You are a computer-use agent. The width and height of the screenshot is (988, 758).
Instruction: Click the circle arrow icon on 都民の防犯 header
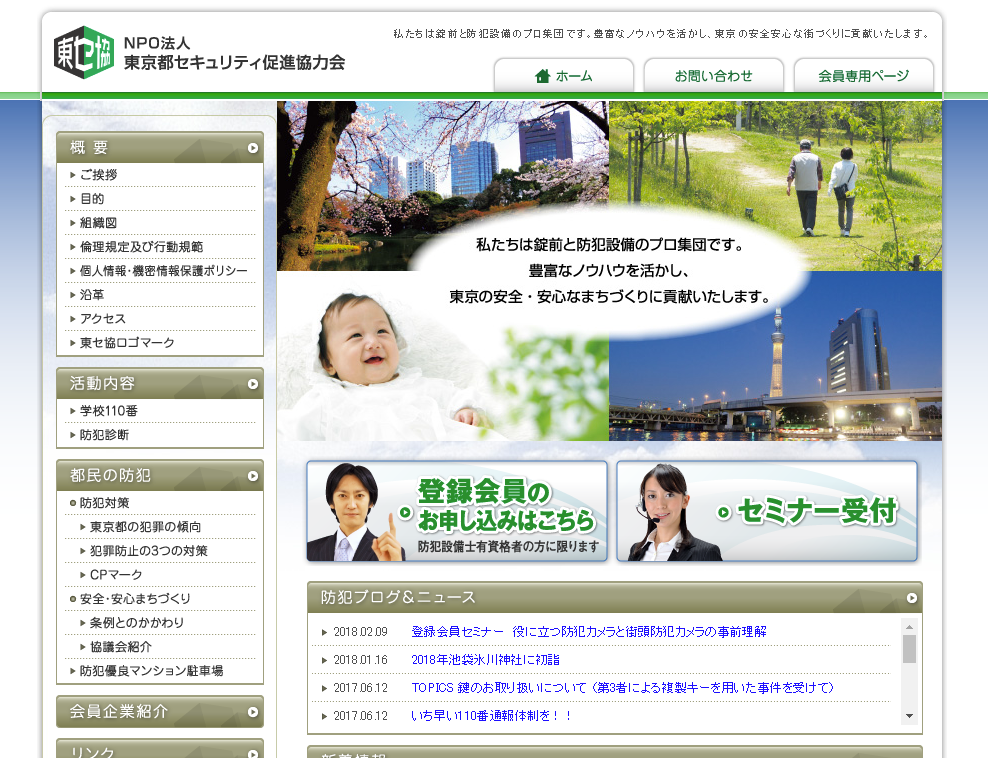pyautogui.click(x=253, y=476)
